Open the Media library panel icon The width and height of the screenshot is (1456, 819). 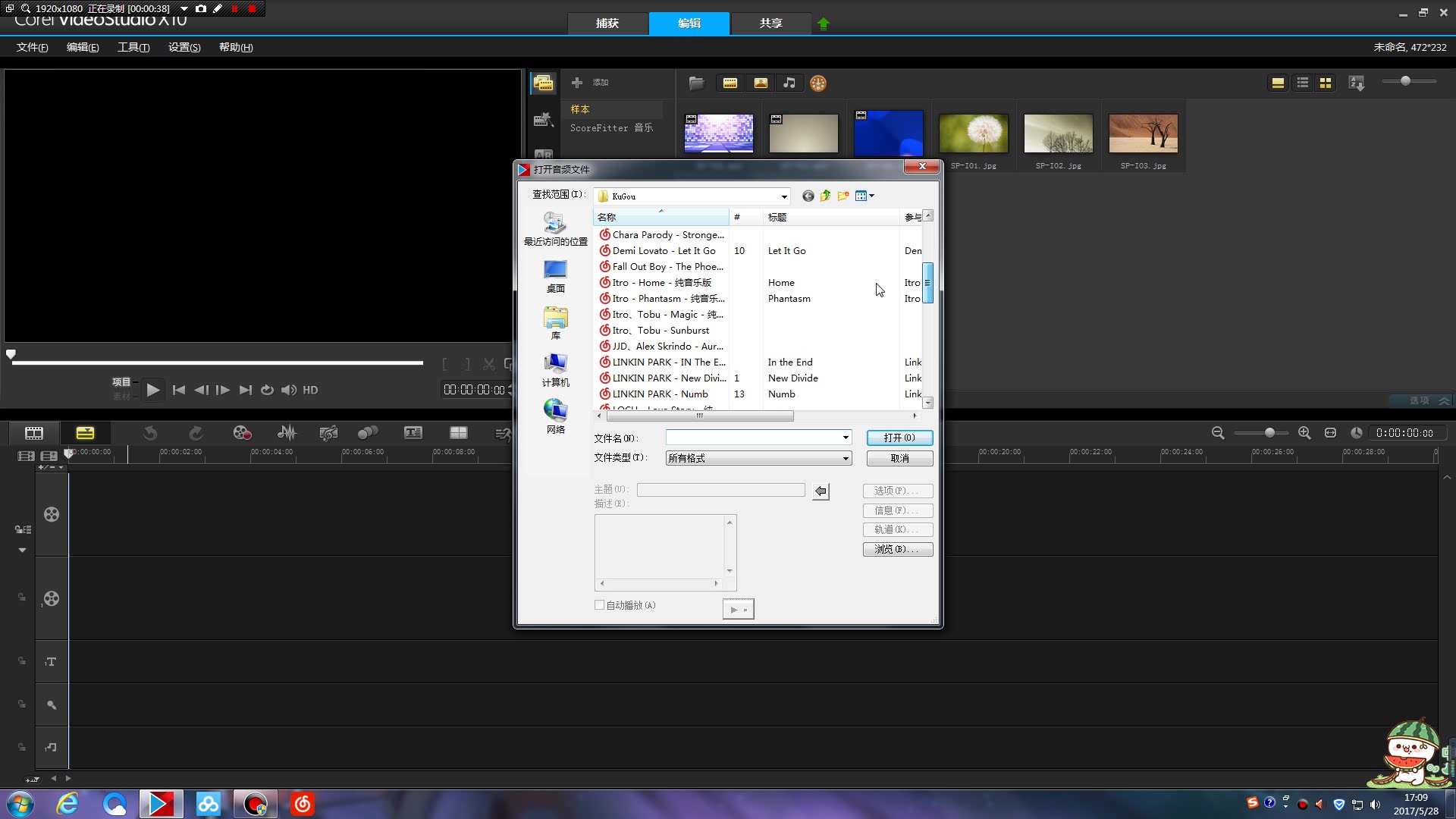(543, 83)
